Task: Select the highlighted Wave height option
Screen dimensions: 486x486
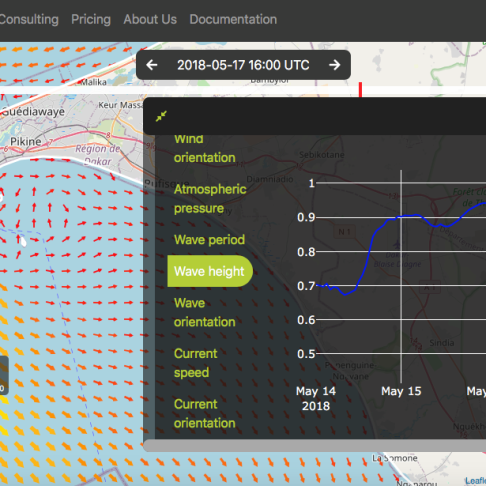Action: click(210, 271)
